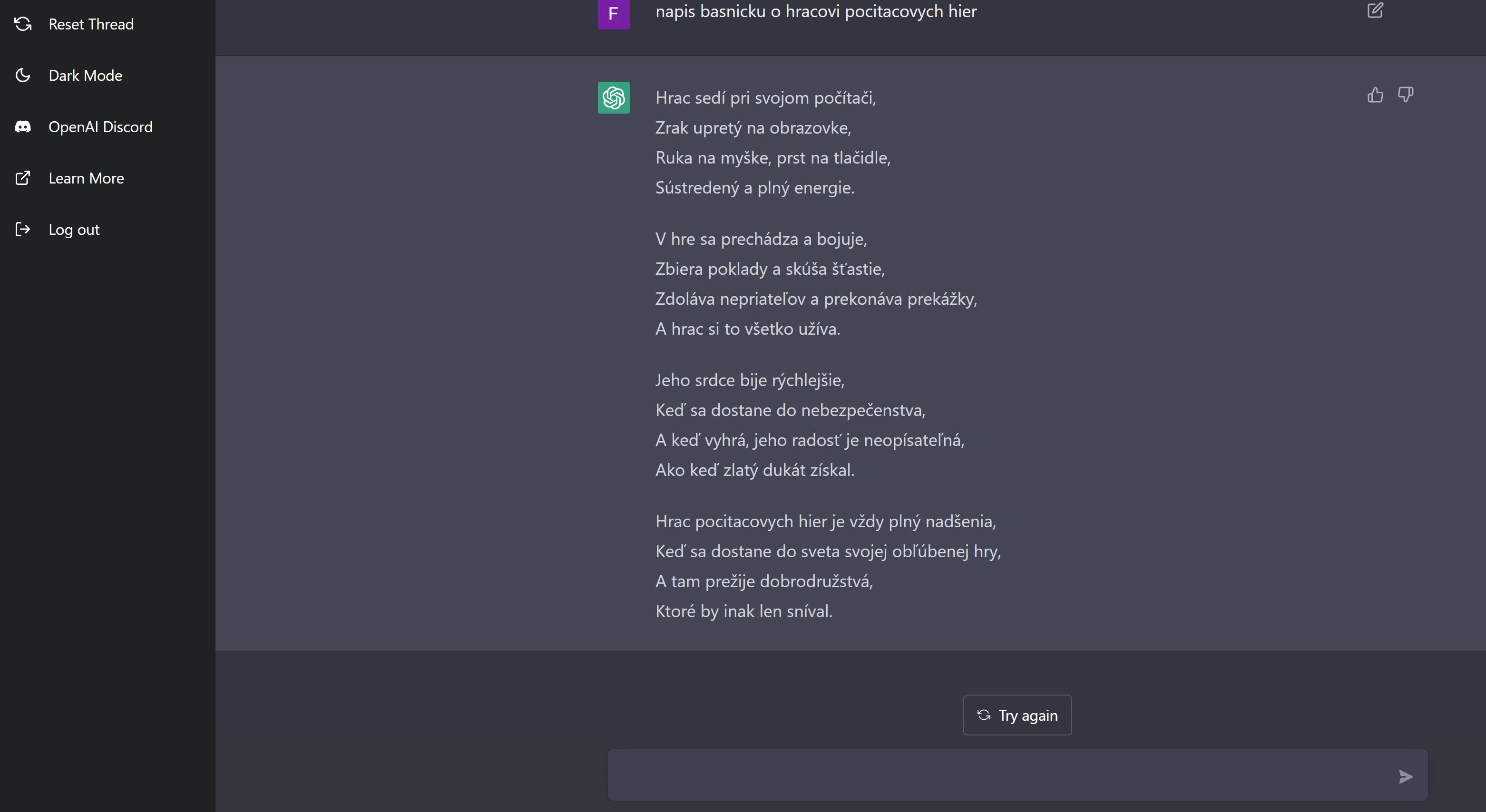Click the purple F user avatar

614,14
